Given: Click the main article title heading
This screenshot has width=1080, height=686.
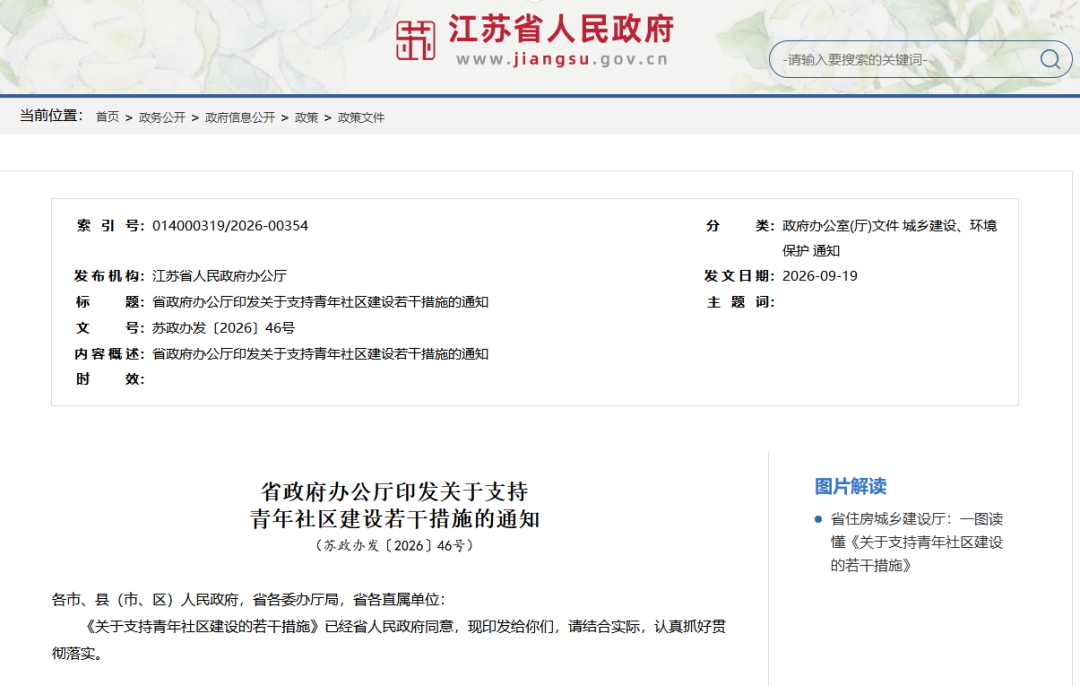Looking at the screenshot, I should (395, 505).
